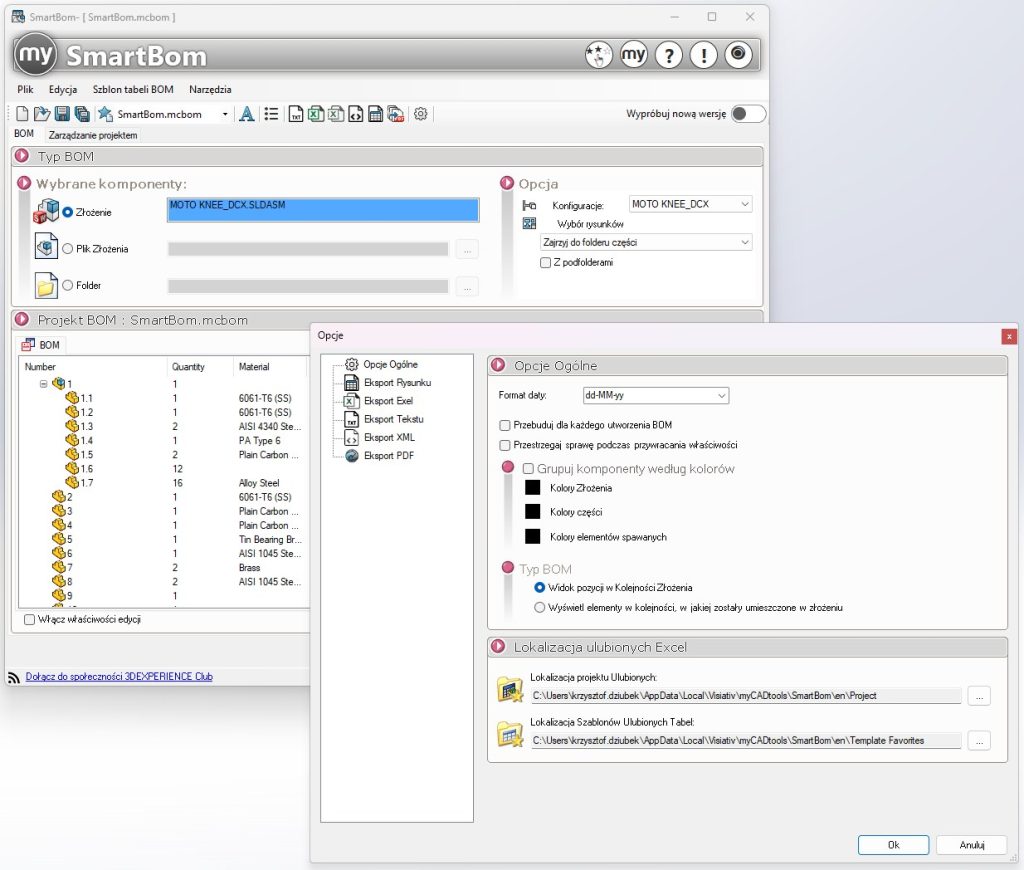Save the project with the floppy disk icon
Image resolution: width=1024 pixels, height=870 pixels.
coord(62,114)
